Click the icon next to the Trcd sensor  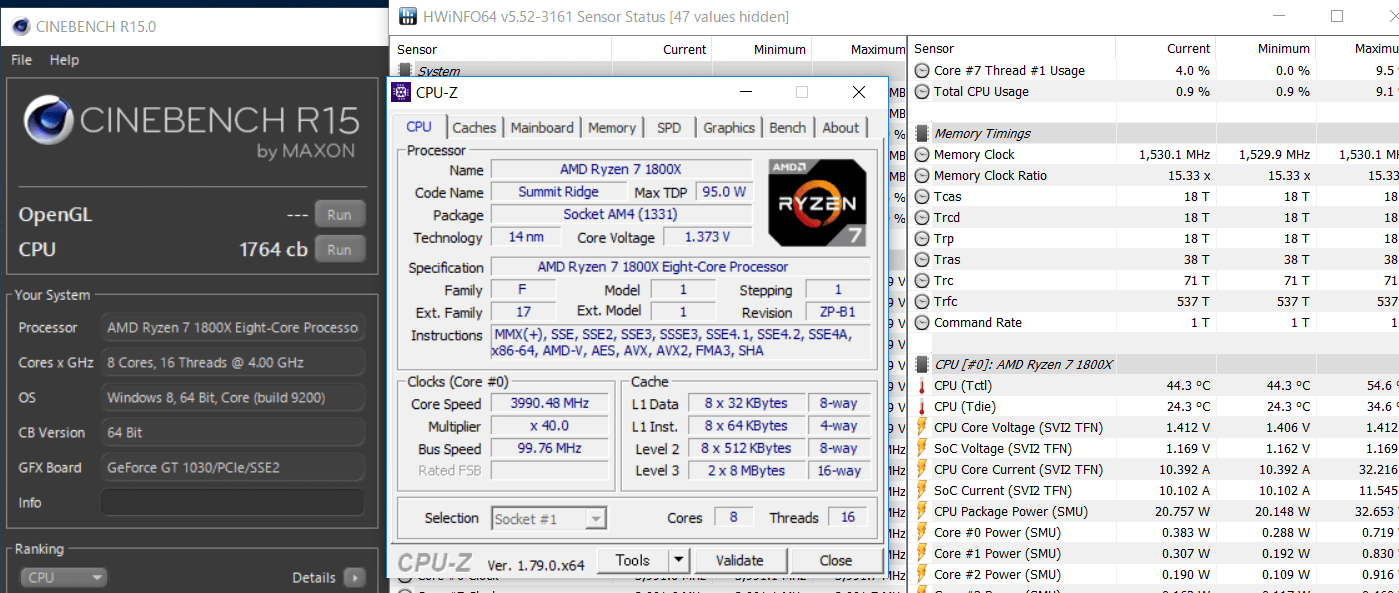coord(922,218)
